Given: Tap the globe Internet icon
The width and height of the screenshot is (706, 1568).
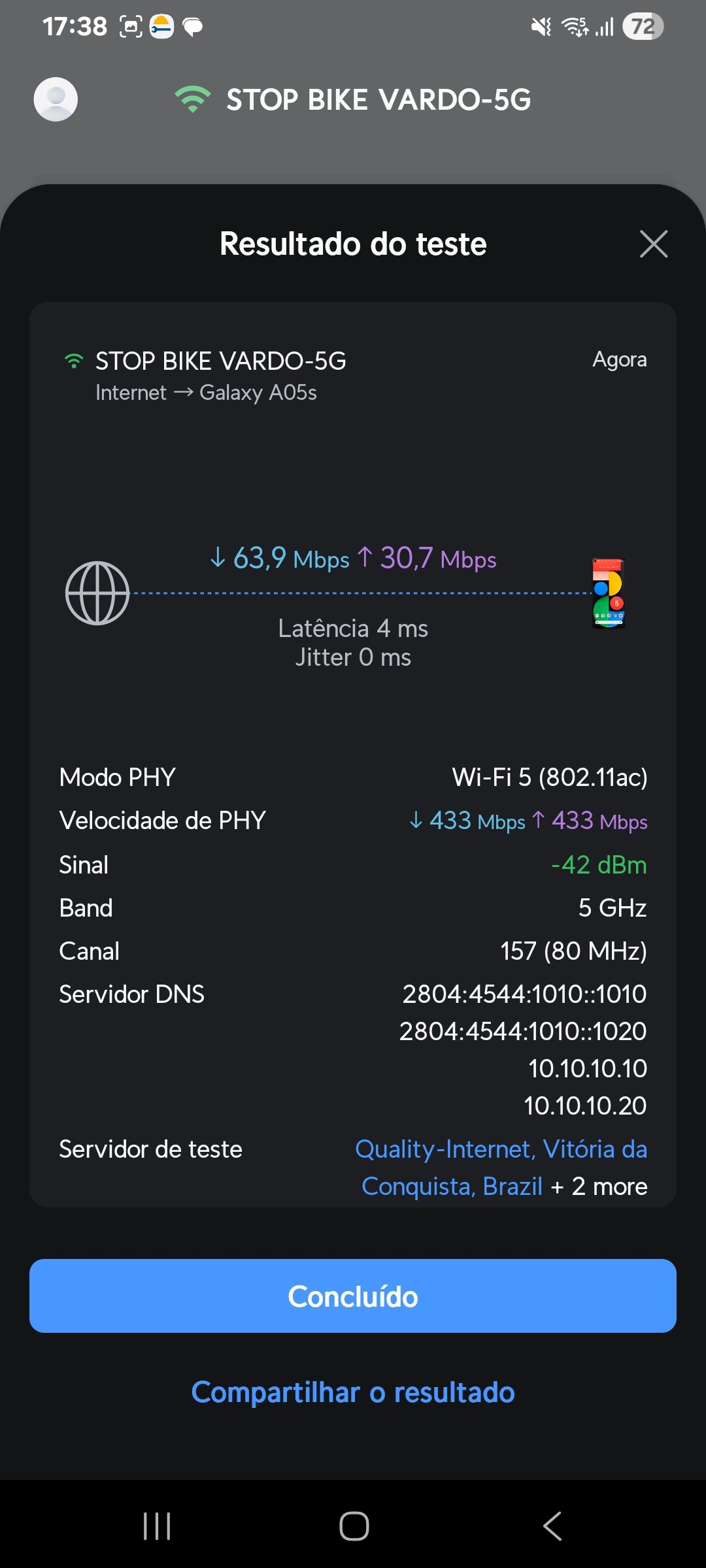Looking at the screenshot, I should coord(97,593).
